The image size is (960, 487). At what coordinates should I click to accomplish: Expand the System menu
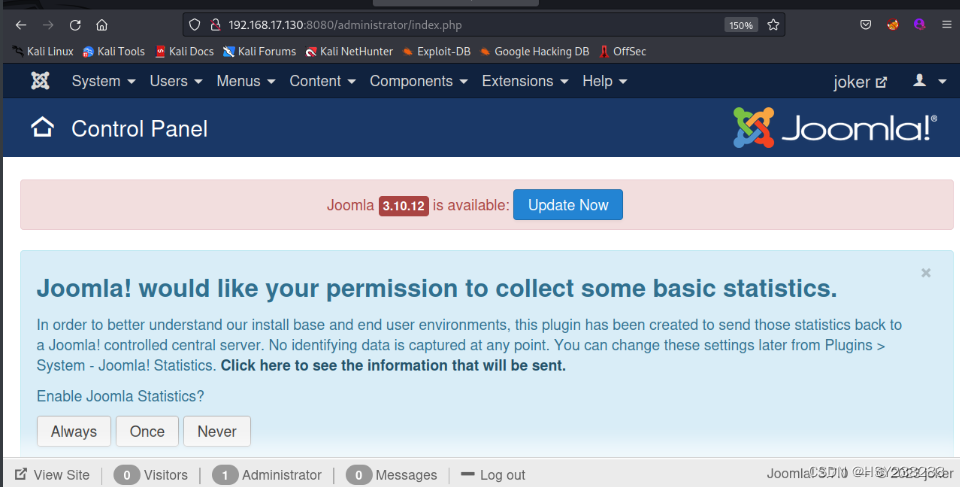pyautogui.click(x=103, y=81)
